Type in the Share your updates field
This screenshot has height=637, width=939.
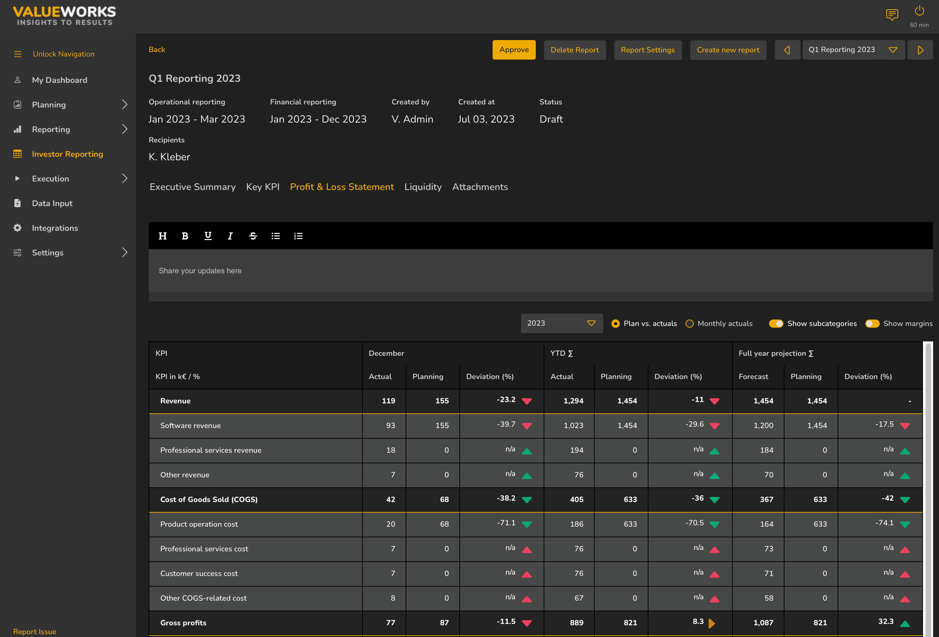coord(540,271)
